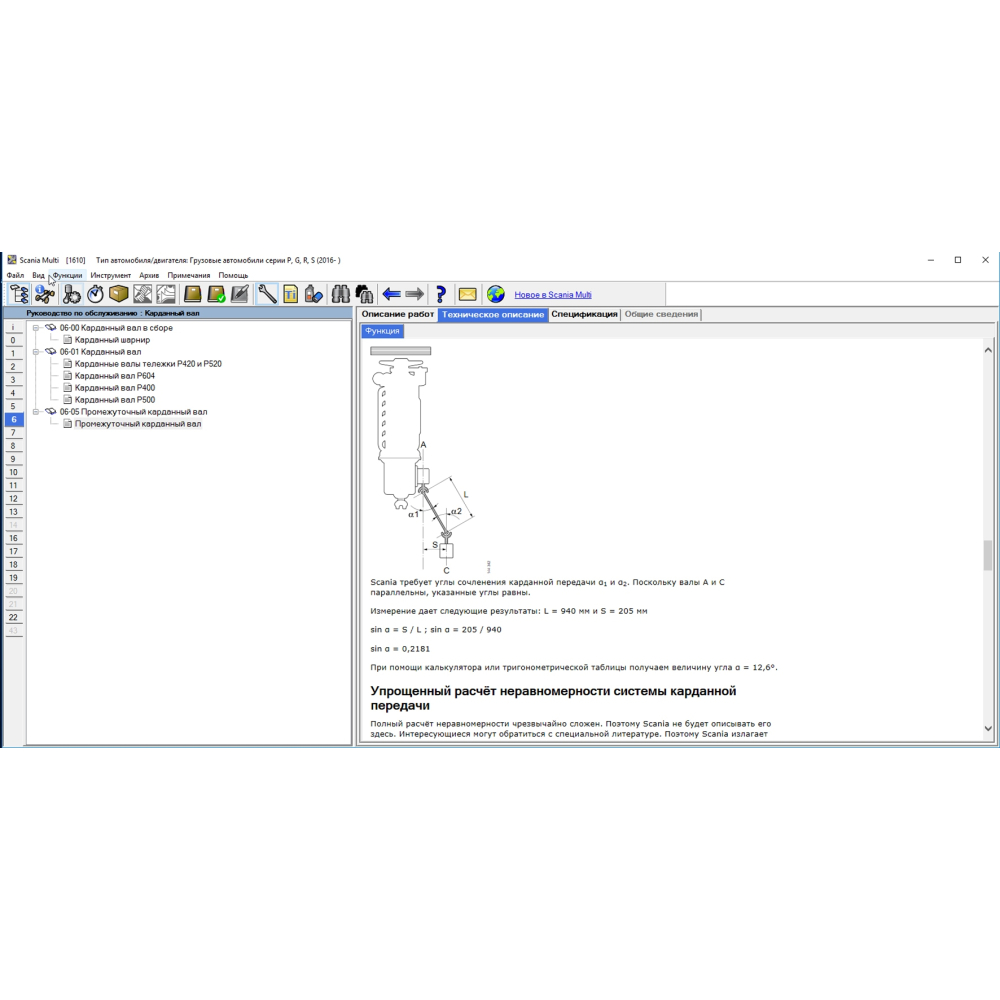The image size is (1000, 1000).
Task: Switch to the Спецификация tab
Action: click(584, 314)
